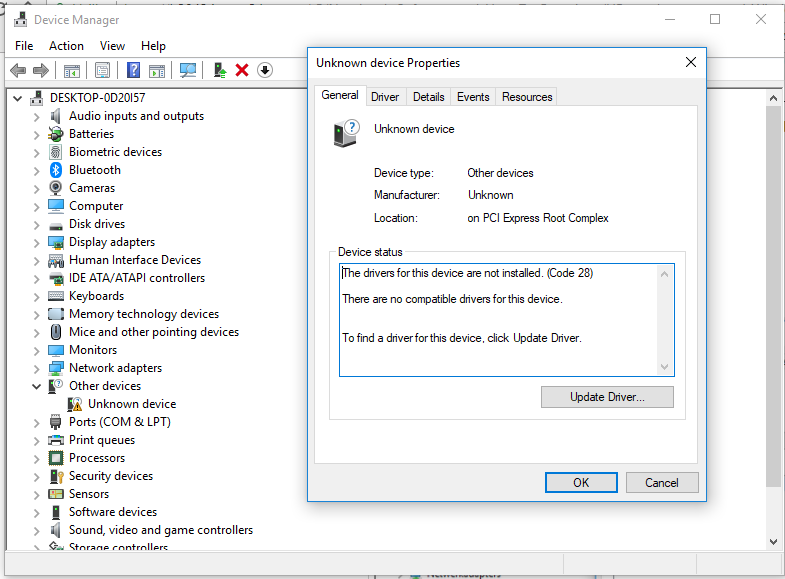Select DESKTOP-0D20I57 computer name

point(98,98)
